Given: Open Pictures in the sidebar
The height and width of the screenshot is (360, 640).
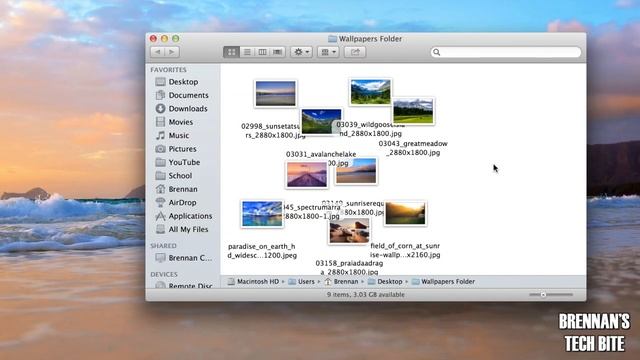Looking at the screenshot, I should click(183, 149).
